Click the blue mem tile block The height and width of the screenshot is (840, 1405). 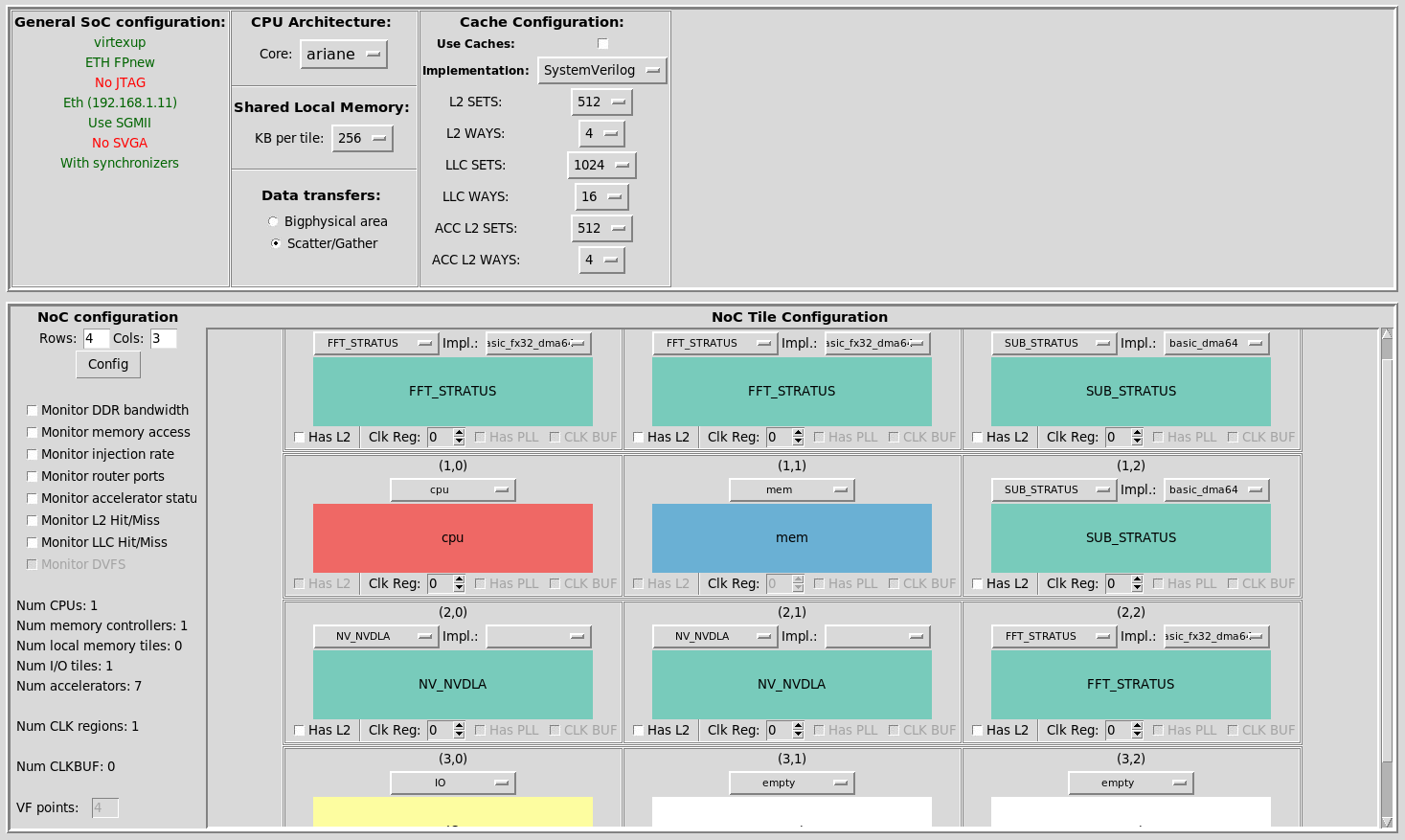coord(792,537)
